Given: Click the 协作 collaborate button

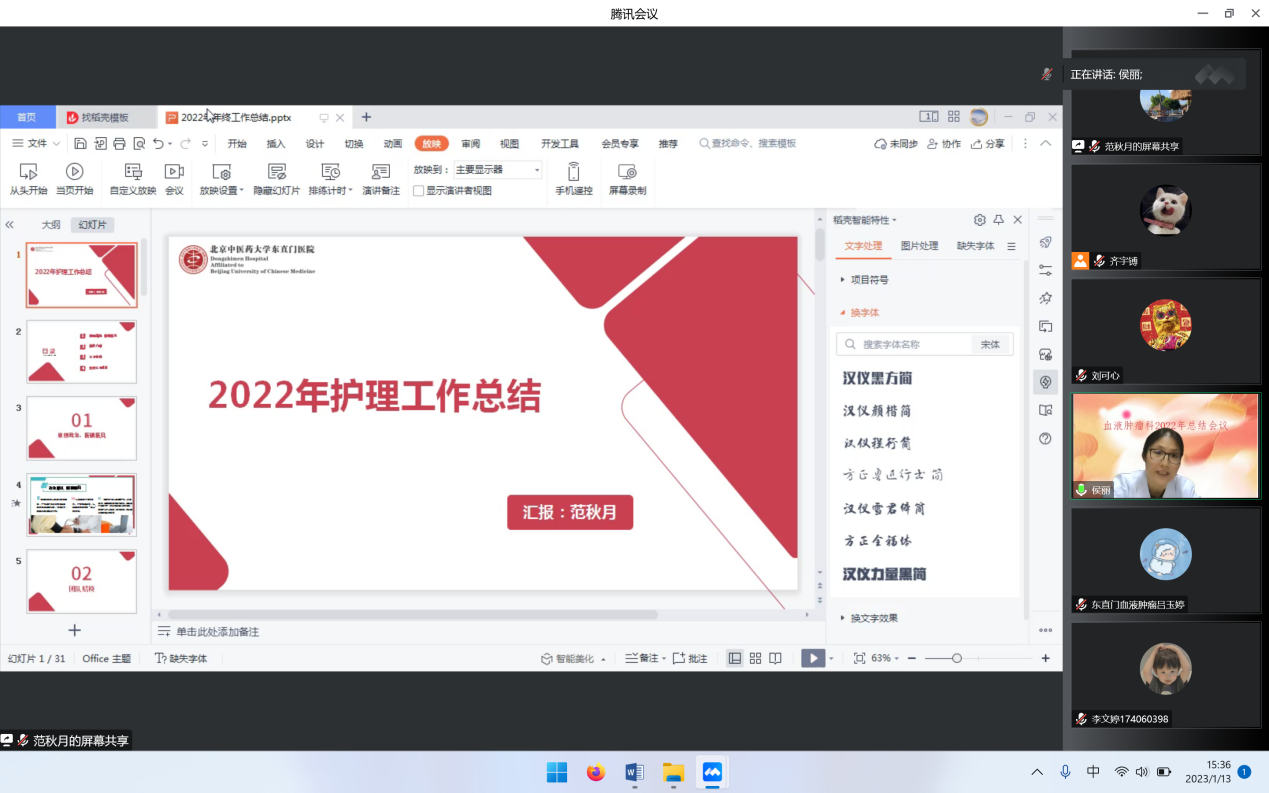Looking at the screenshot, I should click(944, 144).
